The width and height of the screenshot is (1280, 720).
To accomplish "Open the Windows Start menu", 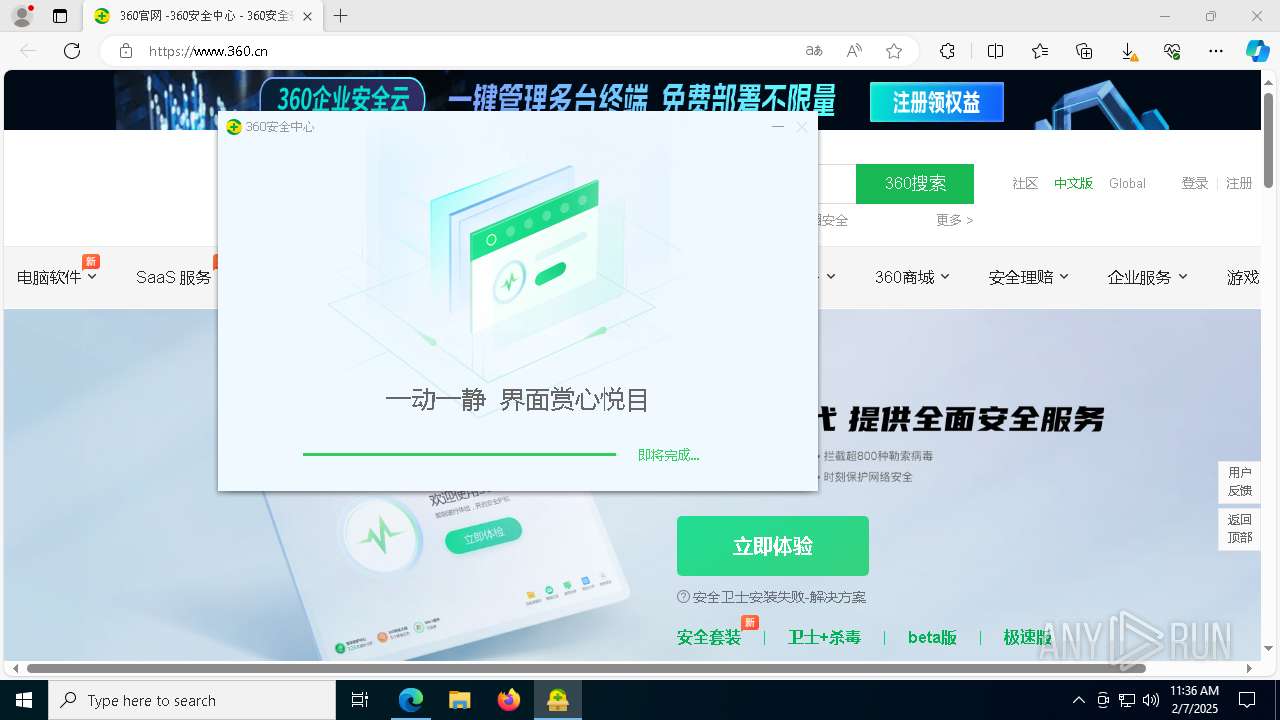I will [24, 700].
